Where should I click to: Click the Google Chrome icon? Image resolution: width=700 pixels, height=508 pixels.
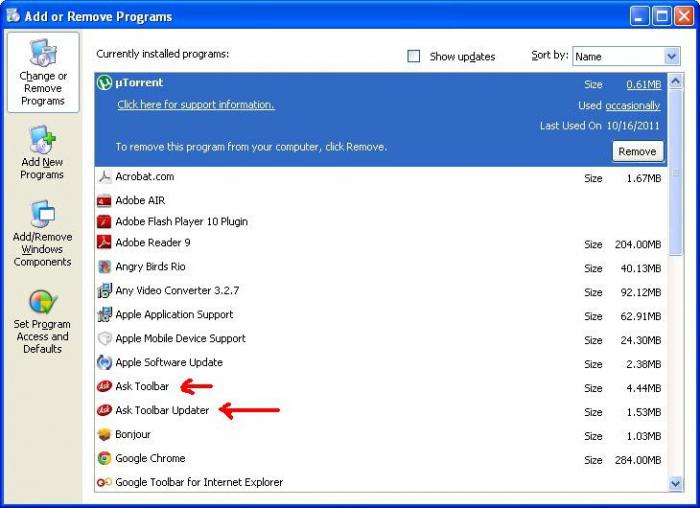[104, 458]
